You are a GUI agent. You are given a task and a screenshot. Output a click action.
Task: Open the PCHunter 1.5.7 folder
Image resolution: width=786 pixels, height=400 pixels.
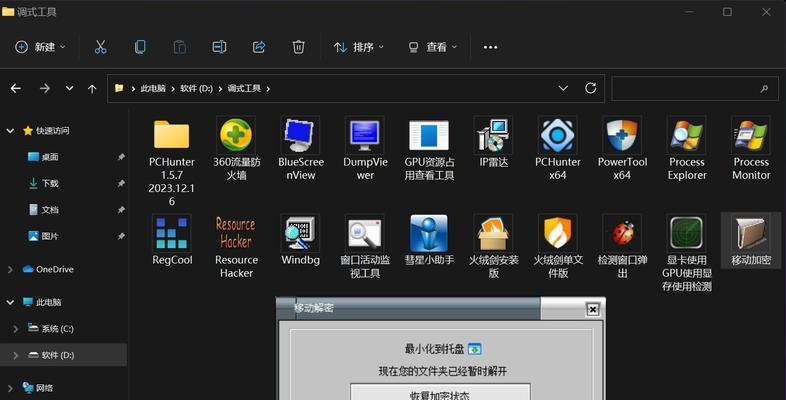(171, 135)
